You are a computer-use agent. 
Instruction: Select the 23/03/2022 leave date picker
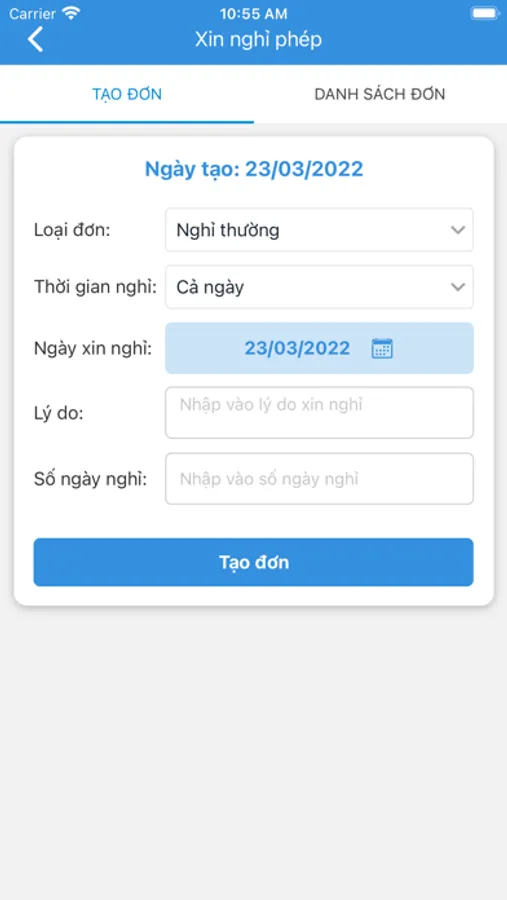(x=319, y=348)
